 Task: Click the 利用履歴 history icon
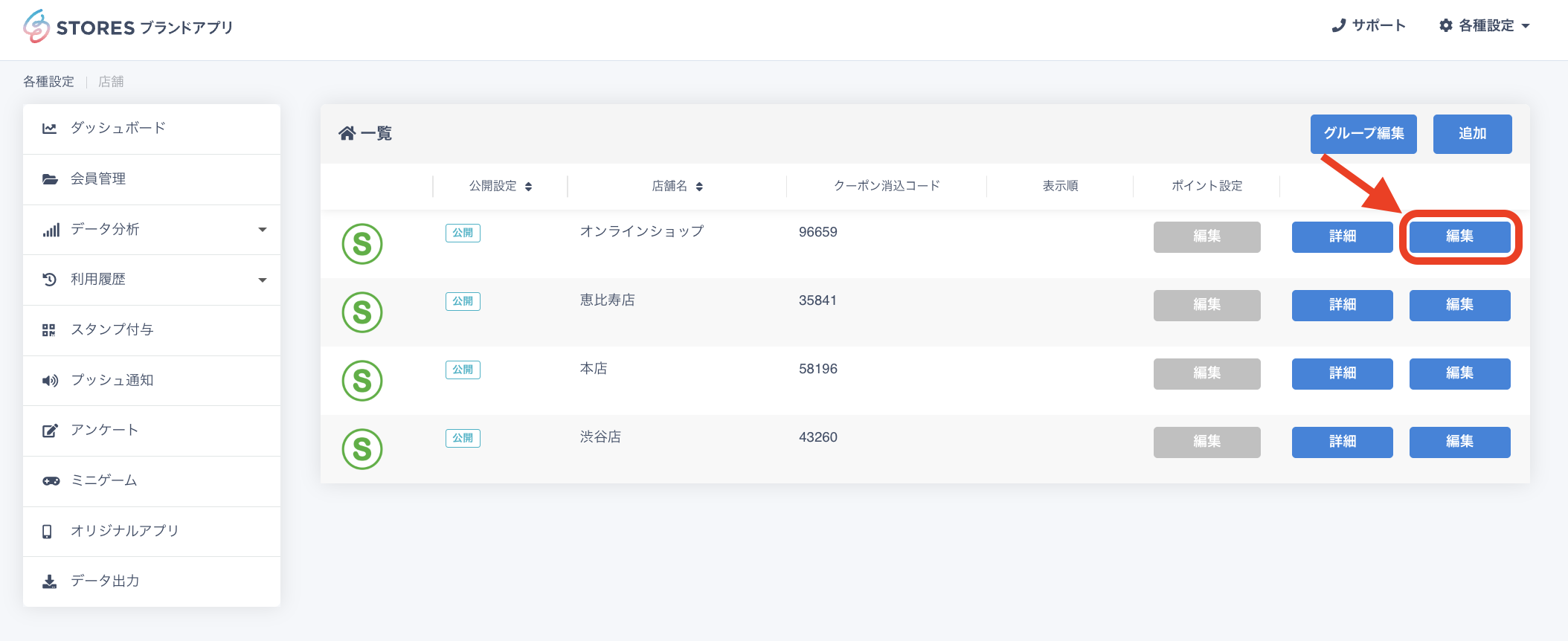pos(50,280)
